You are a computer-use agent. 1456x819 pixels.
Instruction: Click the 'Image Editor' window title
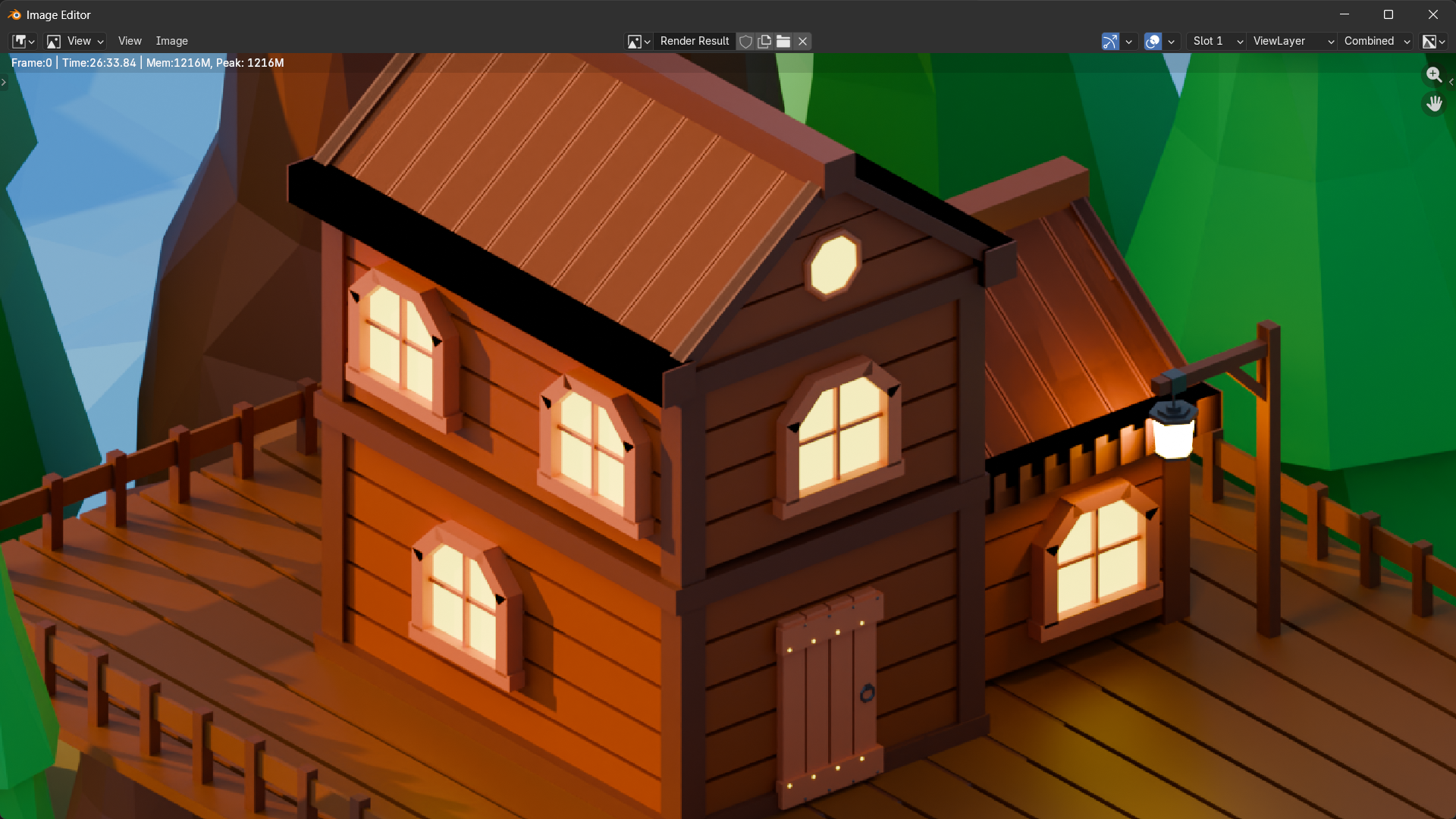point(58,14)
